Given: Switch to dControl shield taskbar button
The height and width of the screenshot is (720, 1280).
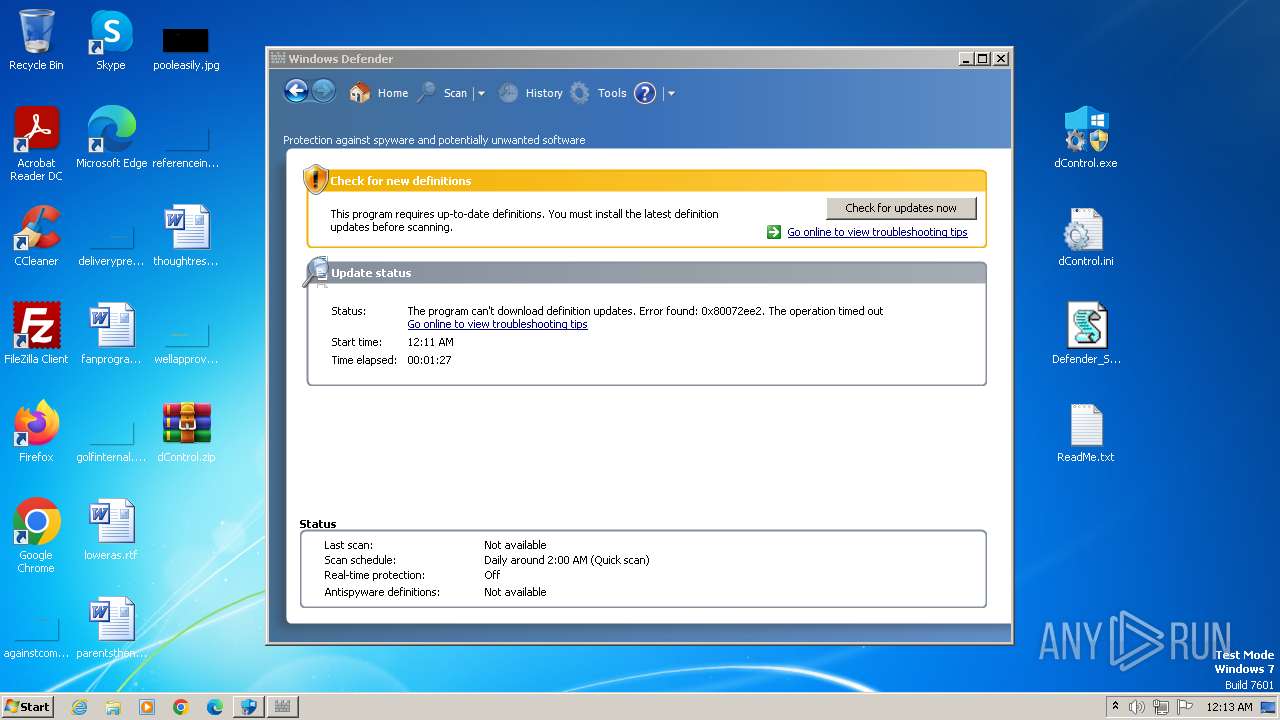Looking at the screenshot, I should point(248,707).
